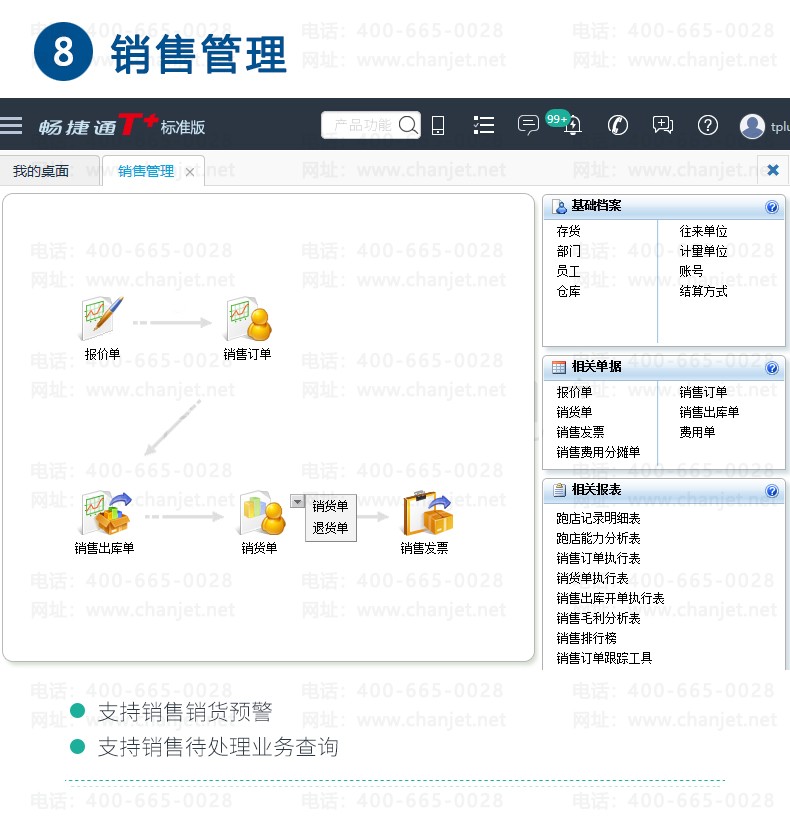Open the 销售出库单 flowchart icon
790x820 pixels.
click(106, 513)
